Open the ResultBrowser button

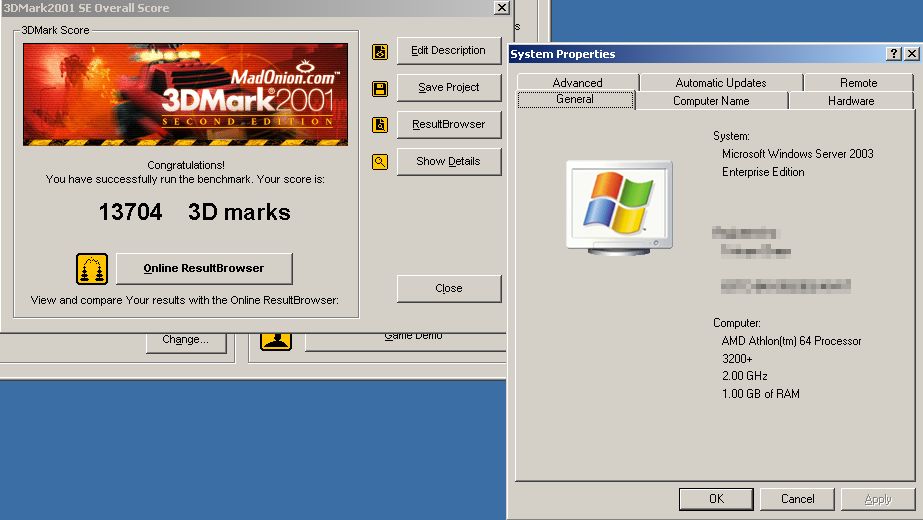pos(449,125)
